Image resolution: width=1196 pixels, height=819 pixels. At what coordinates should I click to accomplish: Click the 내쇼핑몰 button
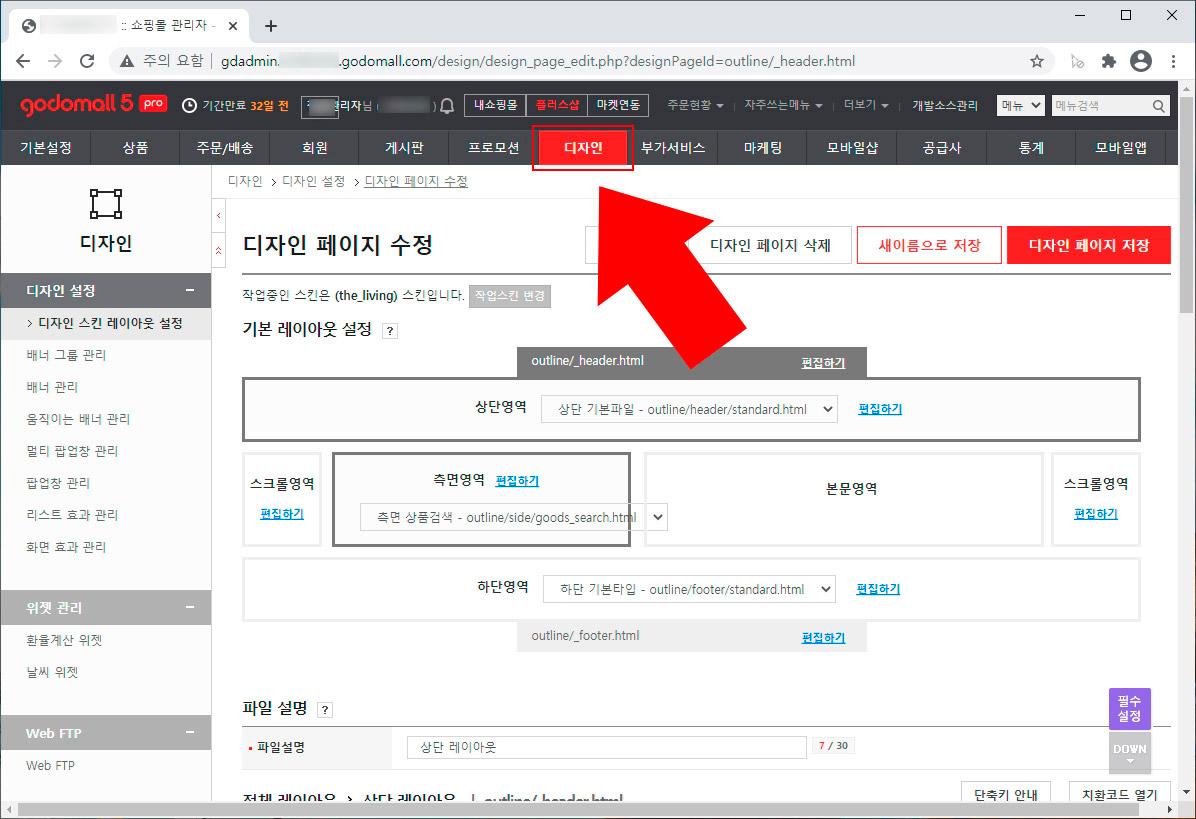point(495,105)
